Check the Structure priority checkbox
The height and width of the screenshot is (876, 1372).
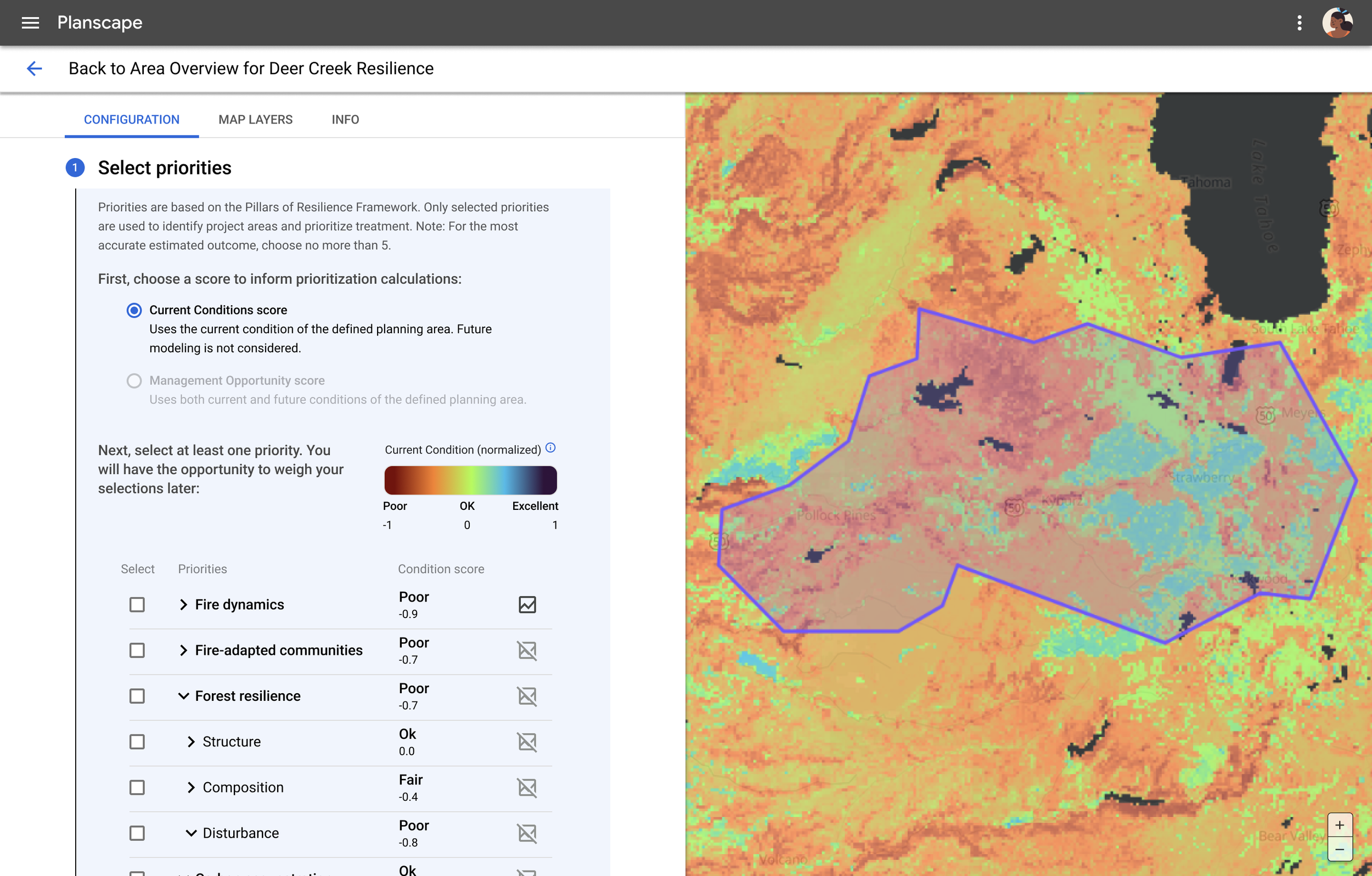point(136,742)
